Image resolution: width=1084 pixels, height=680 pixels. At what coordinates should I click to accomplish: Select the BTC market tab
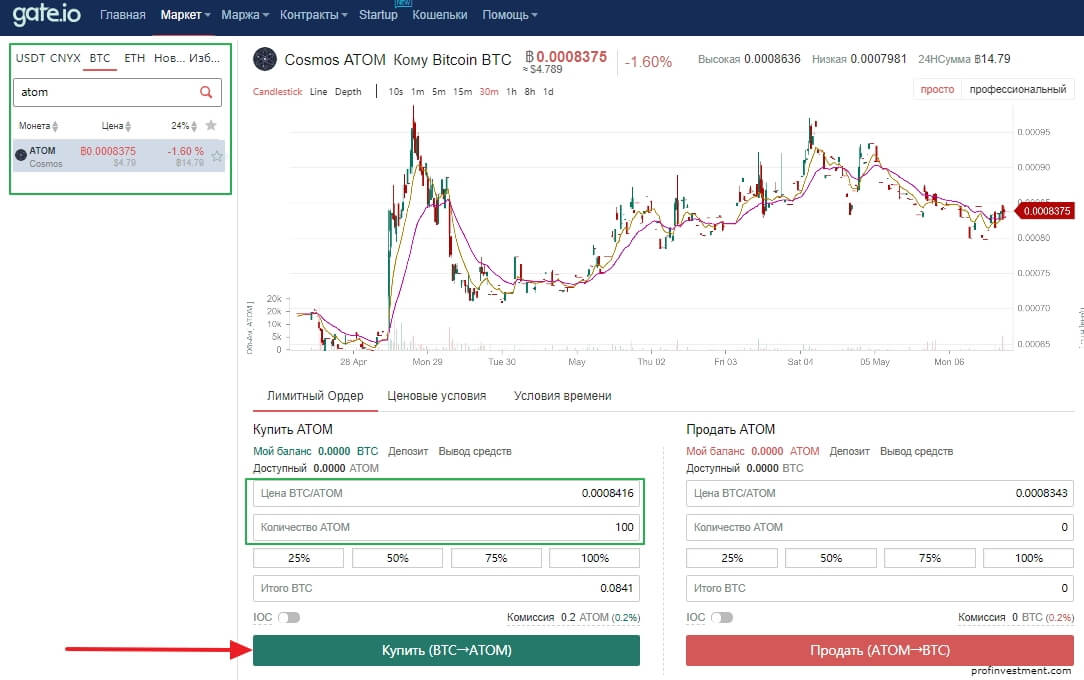click(100, 58)
